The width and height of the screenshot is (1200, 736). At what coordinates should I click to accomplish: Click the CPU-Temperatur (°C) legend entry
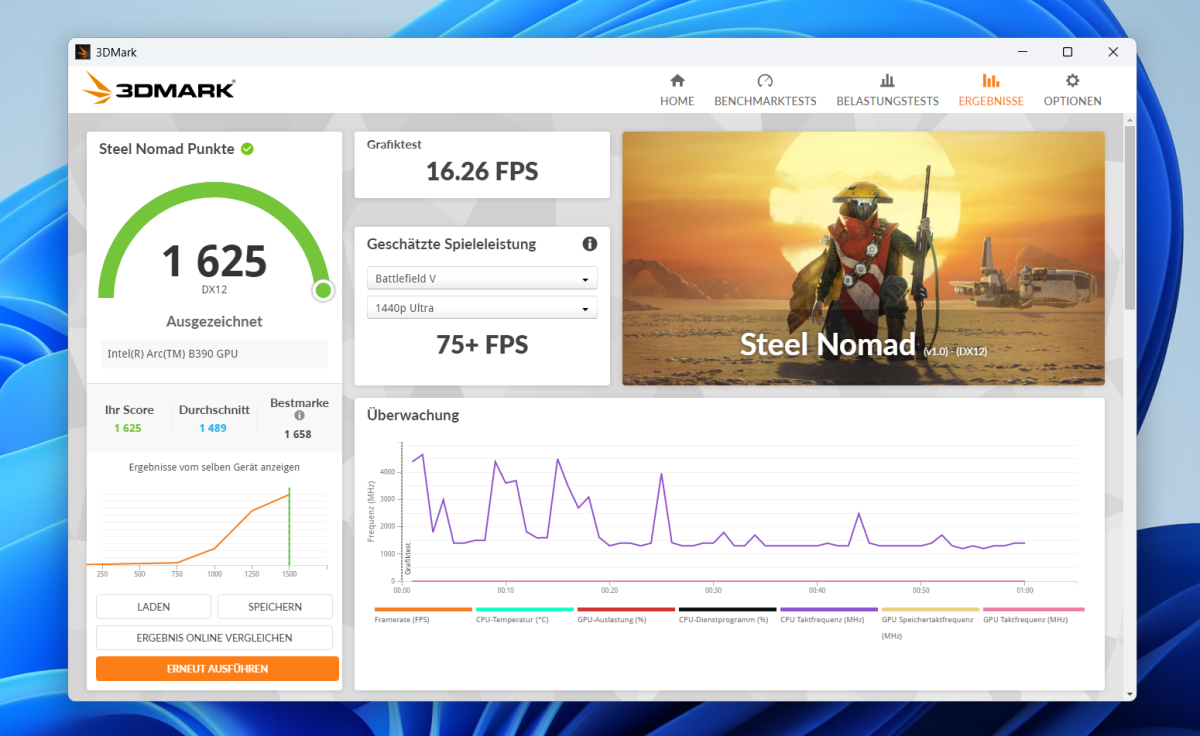(x=524, y=615)
